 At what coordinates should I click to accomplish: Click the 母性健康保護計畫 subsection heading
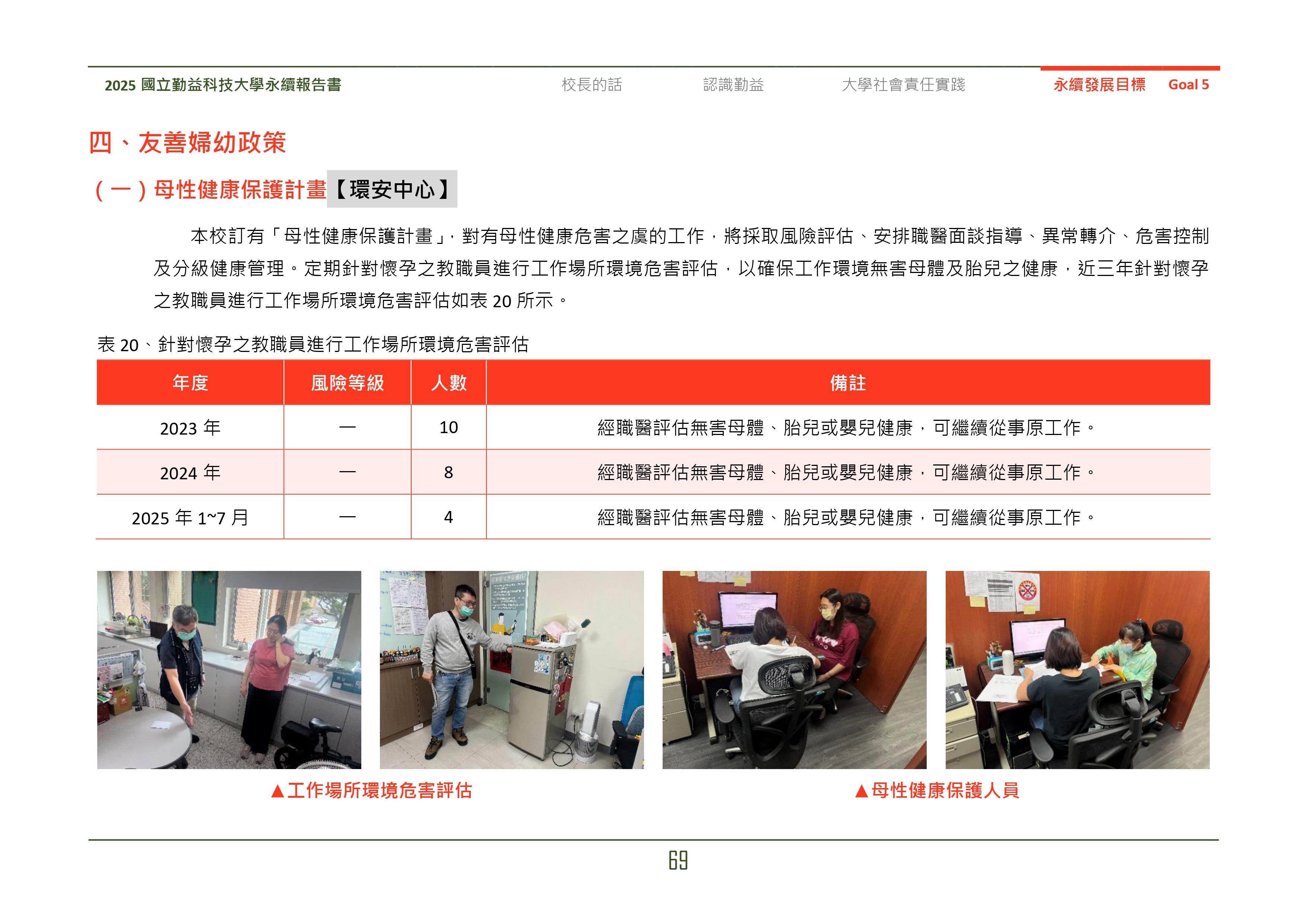click(x=239, y=190)
